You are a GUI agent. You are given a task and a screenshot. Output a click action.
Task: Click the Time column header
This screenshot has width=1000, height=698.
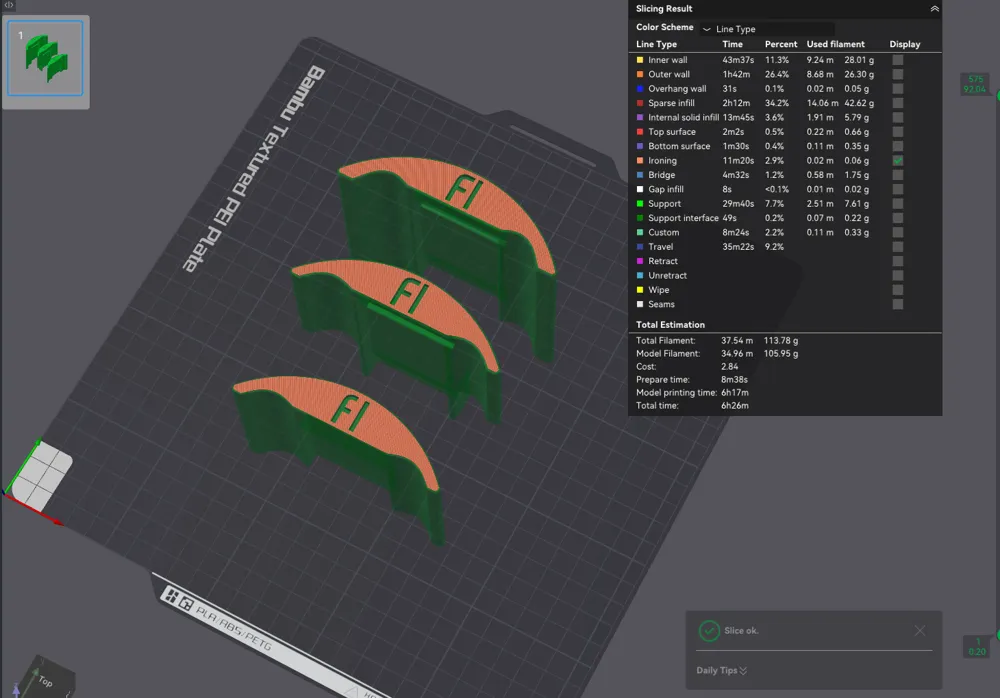[732, 44]
